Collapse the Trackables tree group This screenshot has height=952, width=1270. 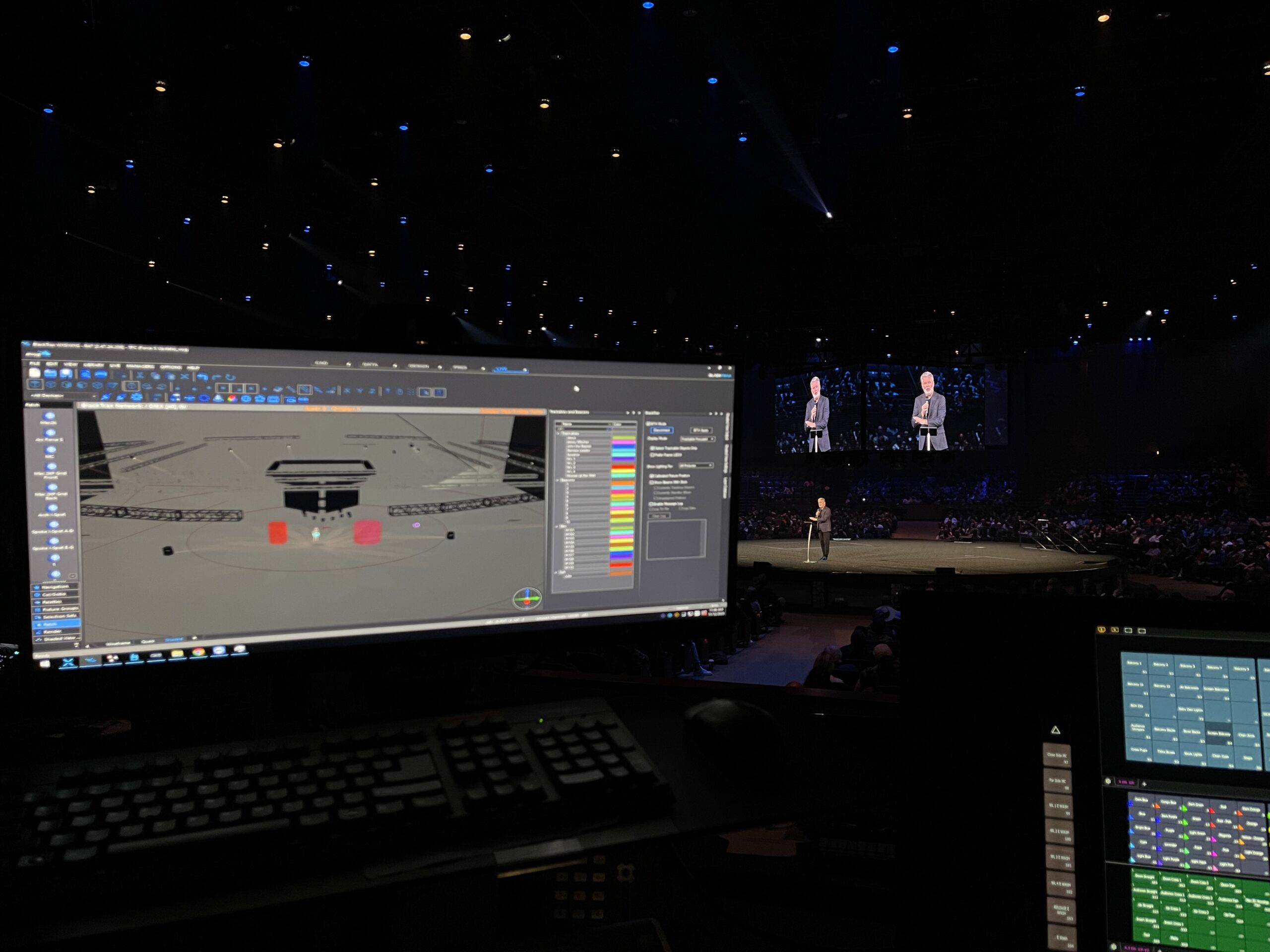[x=559, y=433]
